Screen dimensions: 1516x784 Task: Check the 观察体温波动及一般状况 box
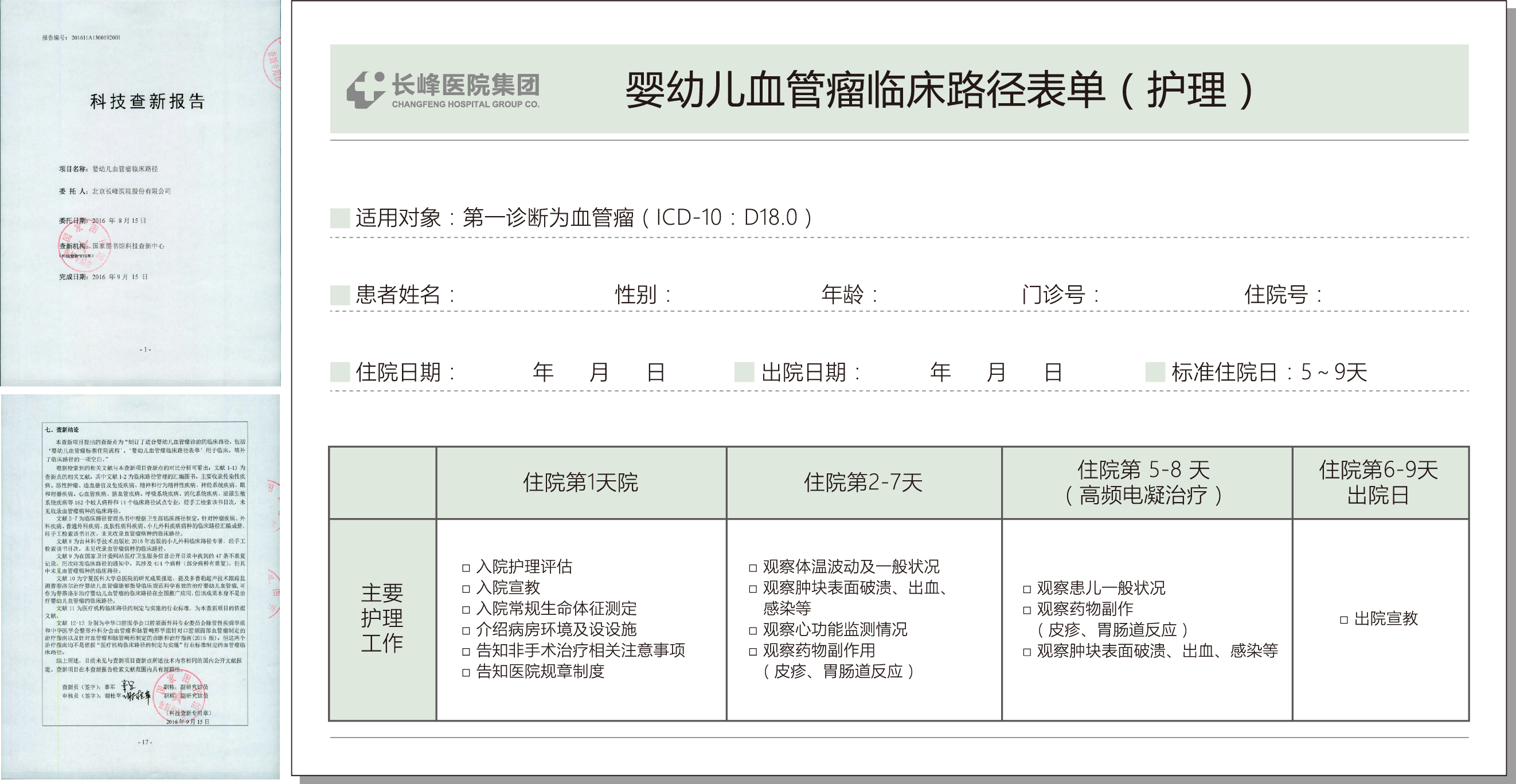click(753, 568)
